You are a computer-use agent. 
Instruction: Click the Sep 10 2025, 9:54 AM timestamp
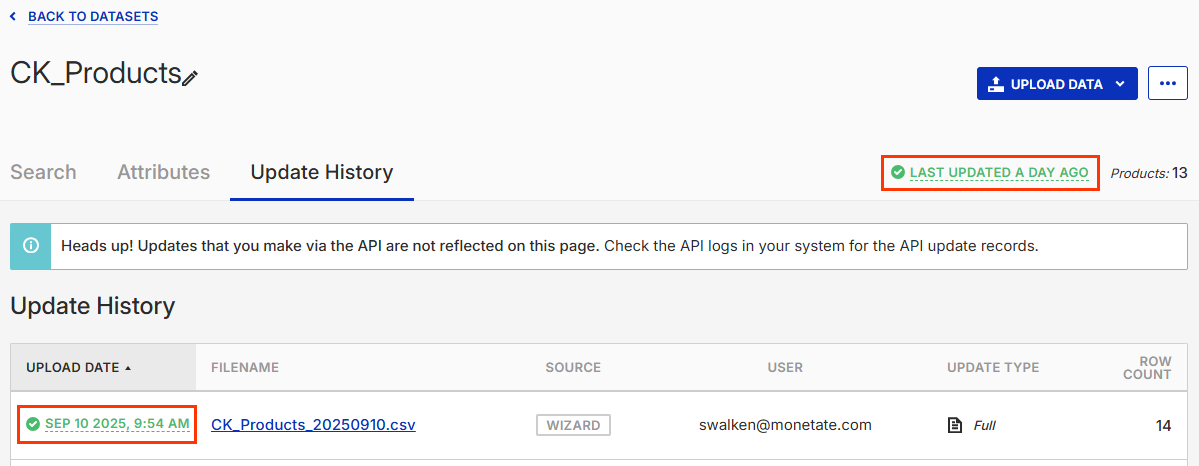click(x=116, y=425)
